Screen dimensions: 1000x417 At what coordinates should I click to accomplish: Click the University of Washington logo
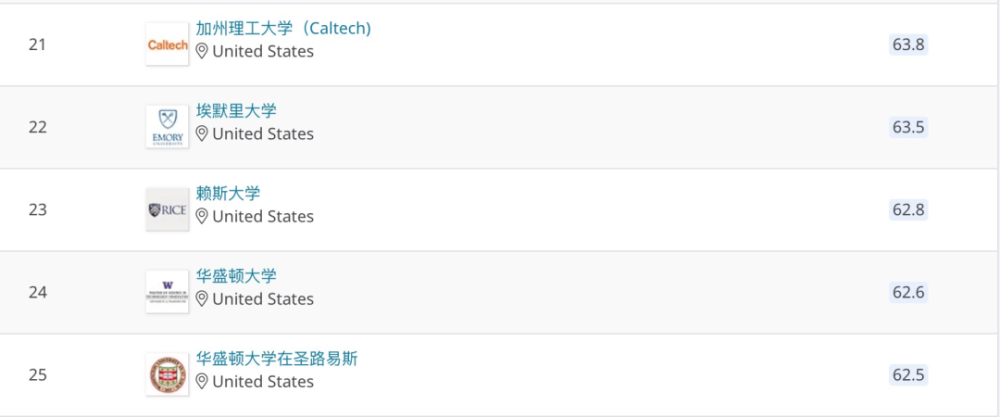tap(167, 291)
